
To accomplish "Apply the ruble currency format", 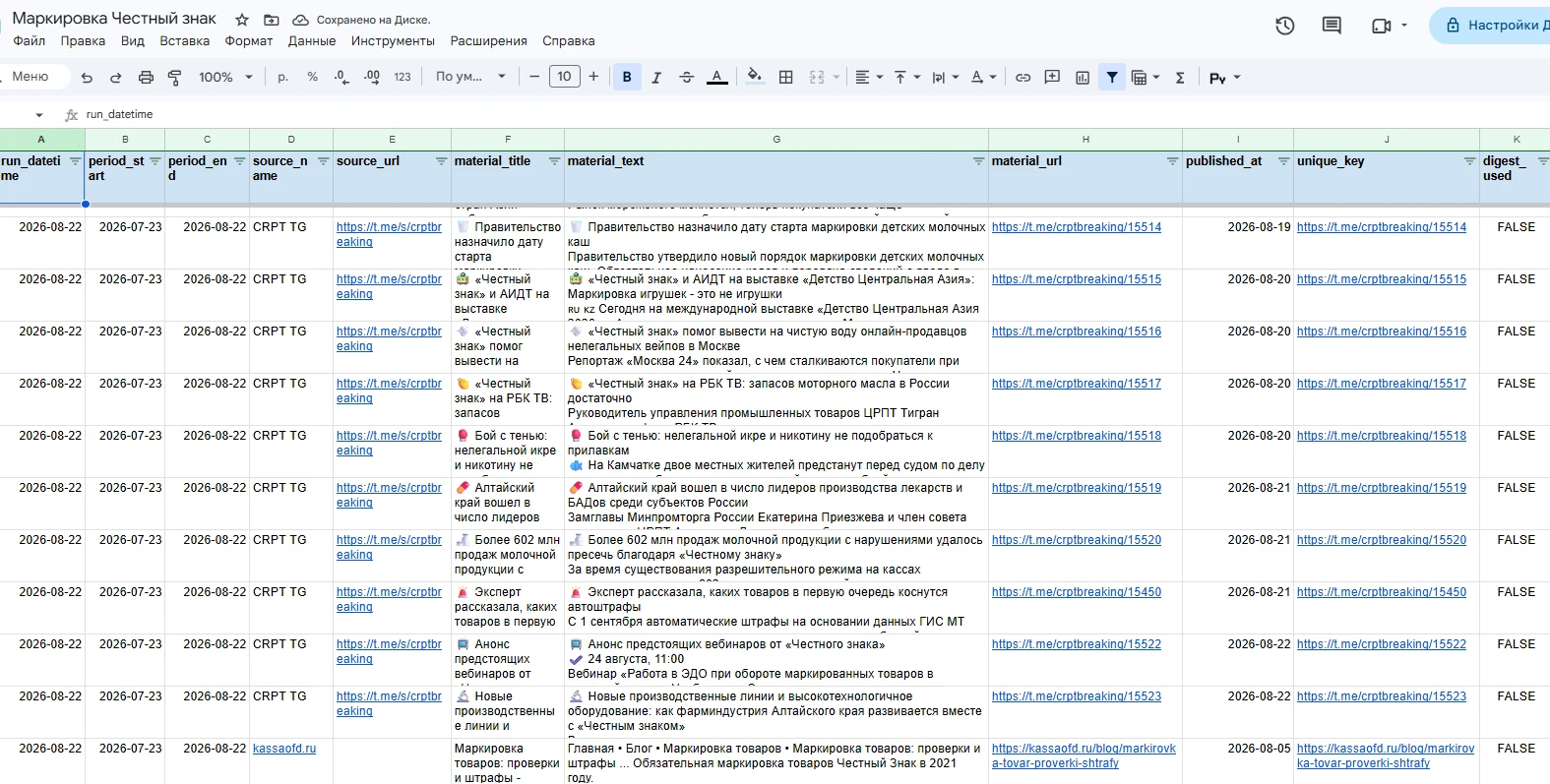I will click(x=283, y=77).
